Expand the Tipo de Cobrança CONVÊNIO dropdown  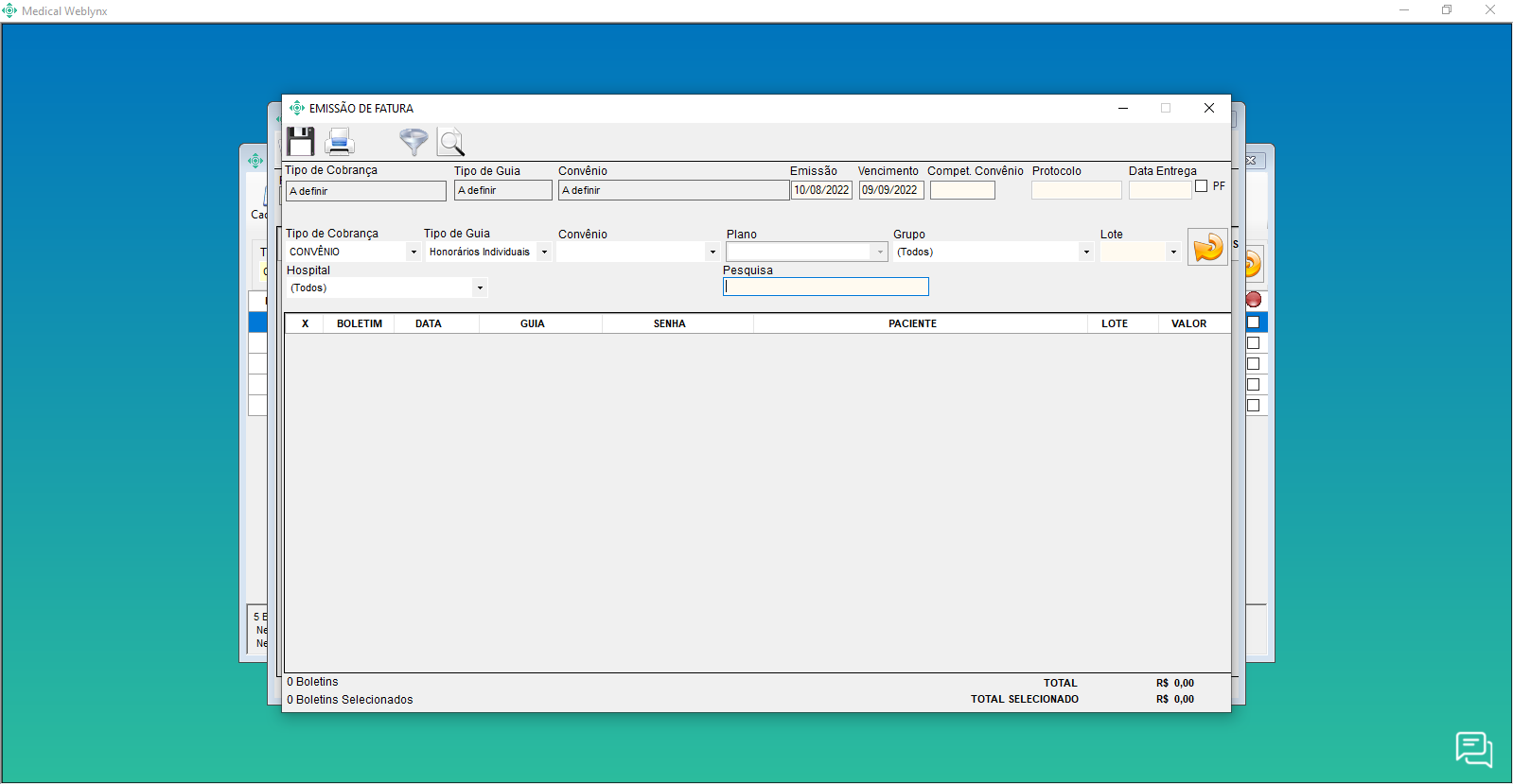[413, 253]
